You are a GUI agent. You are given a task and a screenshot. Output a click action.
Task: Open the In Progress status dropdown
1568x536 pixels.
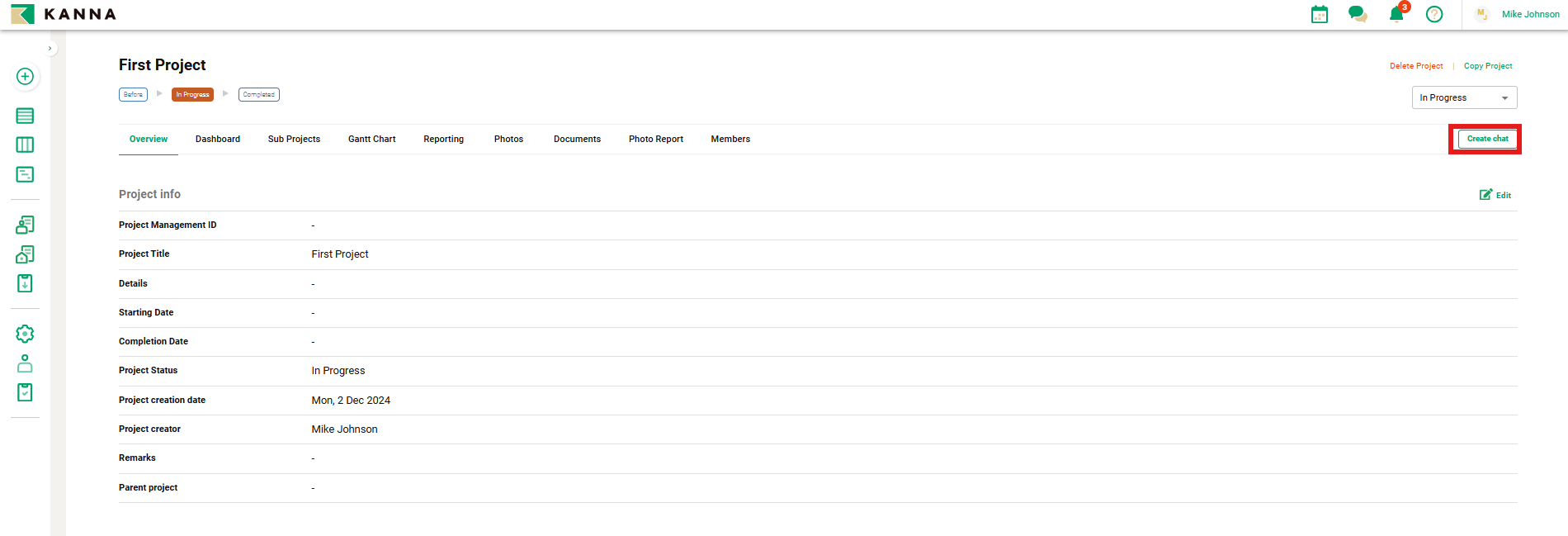1463,97
